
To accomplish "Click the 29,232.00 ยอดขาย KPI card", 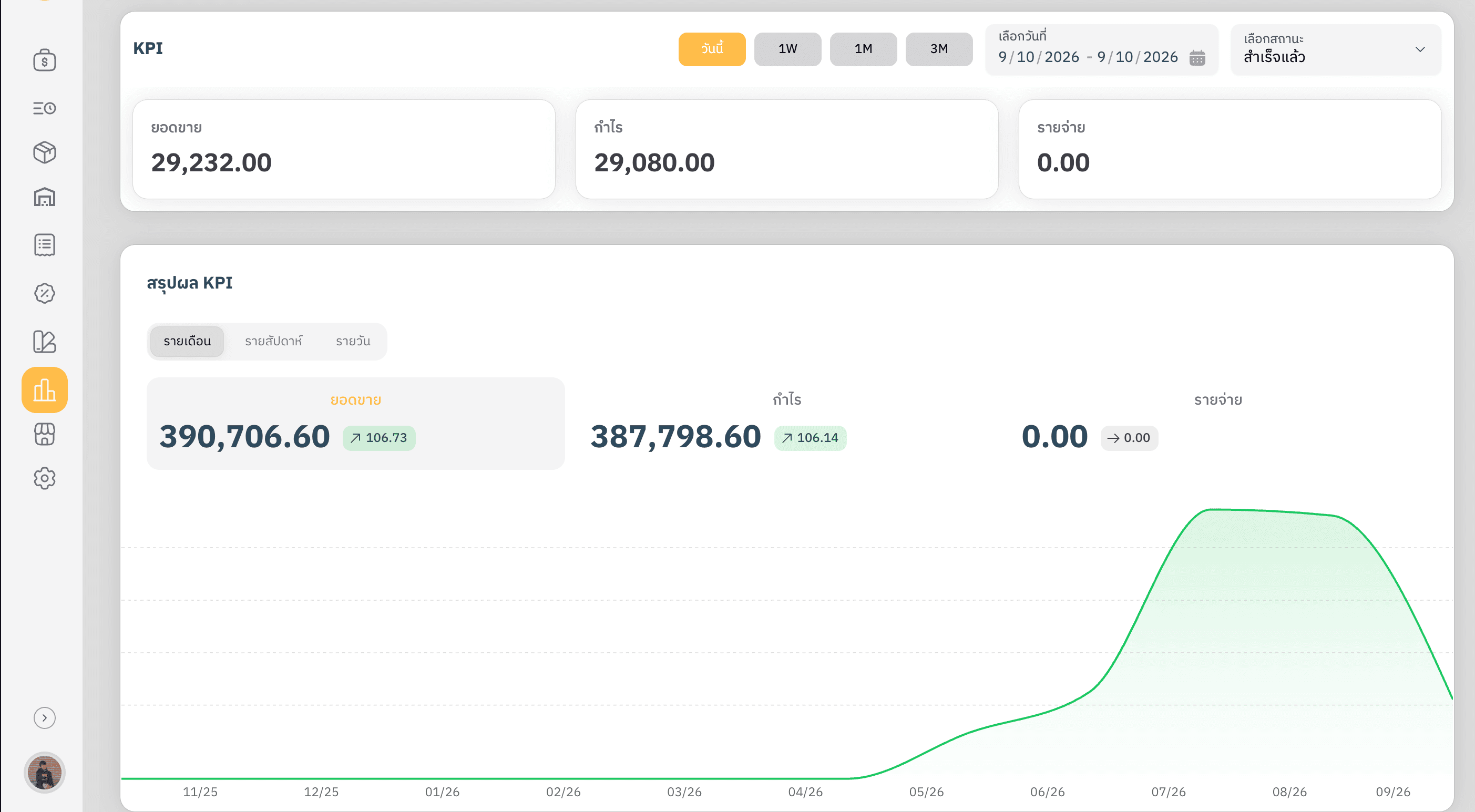I will (x=344, y=149).
